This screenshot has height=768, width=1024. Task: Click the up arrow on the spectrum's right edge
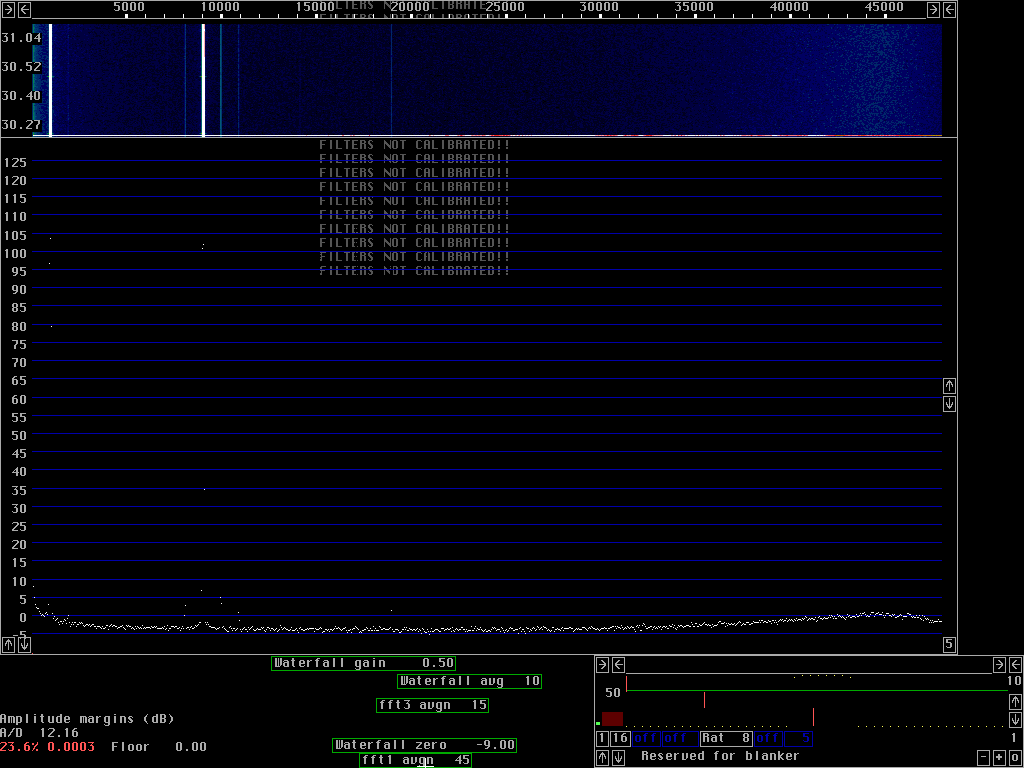coord(950,385)
